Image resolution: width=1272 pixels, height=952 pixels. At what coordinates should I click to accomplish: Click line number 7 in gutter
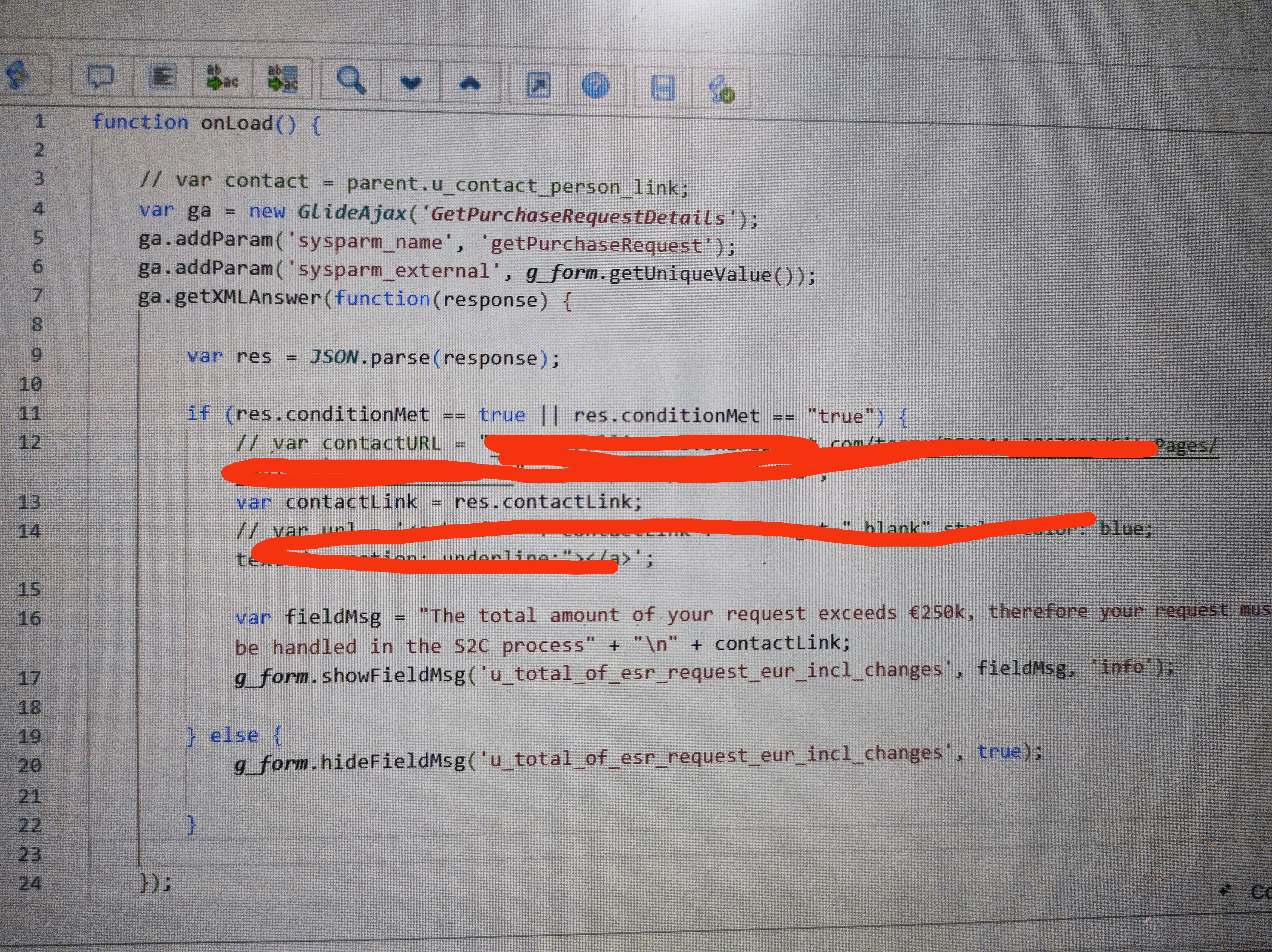coord(37,296)
